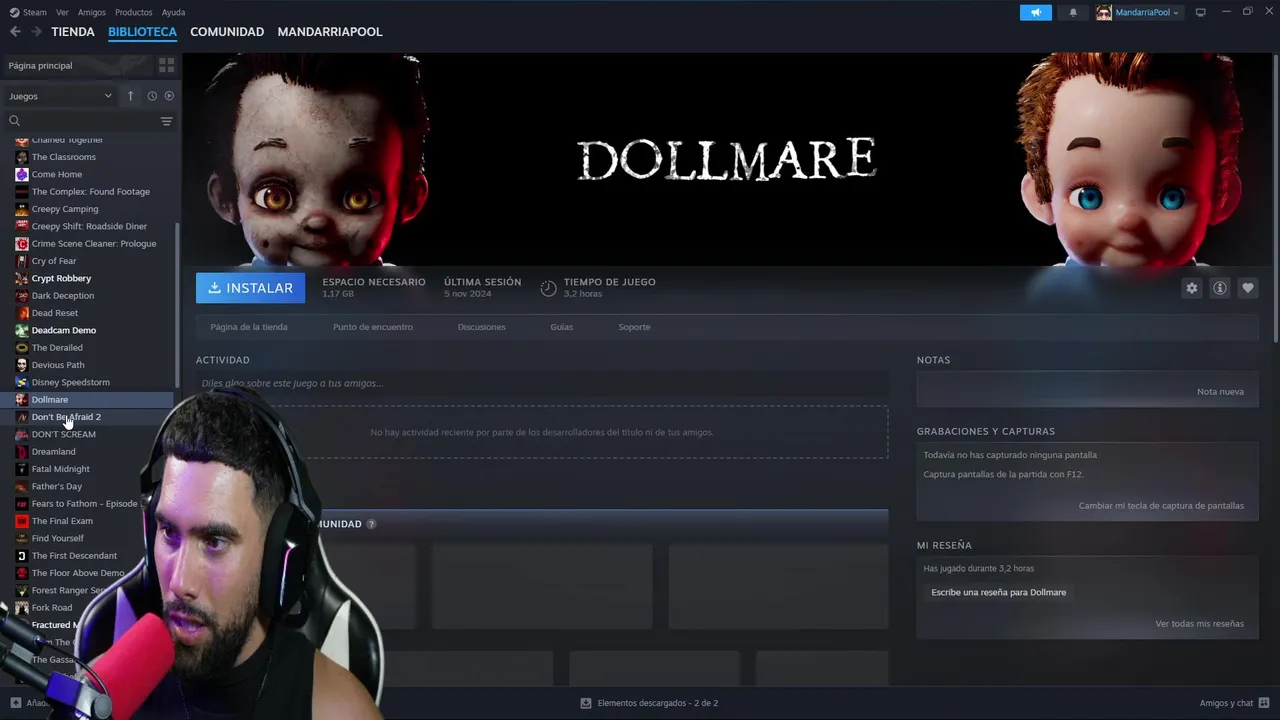The width and height of the screenshot is (1280, 720).
Task: Select Dead Reset in game list
Action: [x=55, y=313]
